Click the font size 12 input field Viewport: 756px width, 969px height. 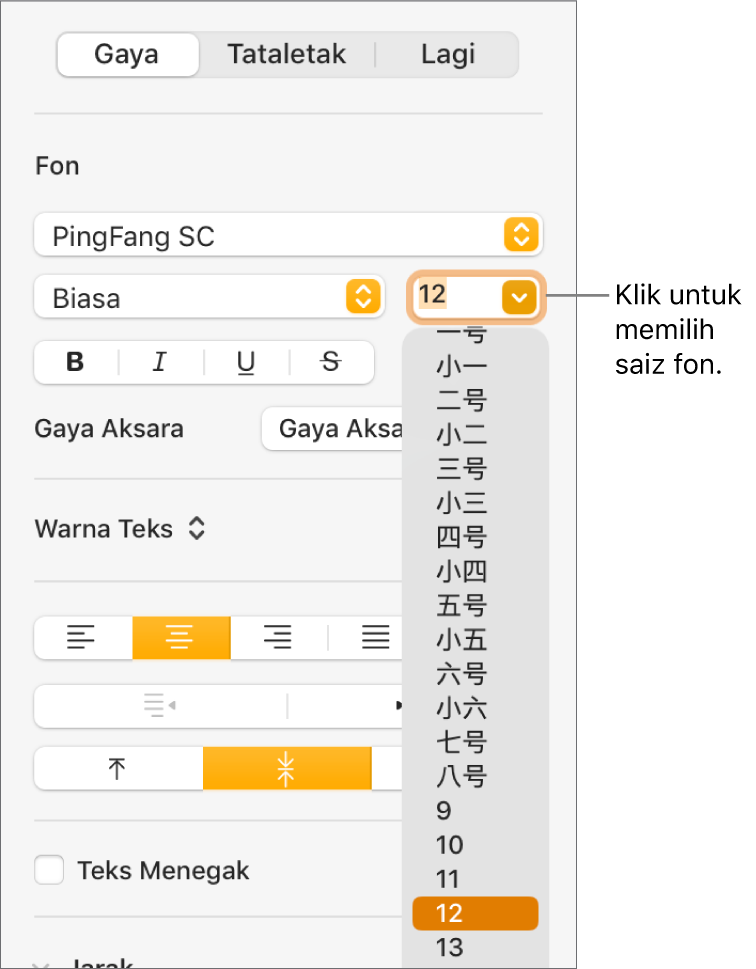pos(457,295)
